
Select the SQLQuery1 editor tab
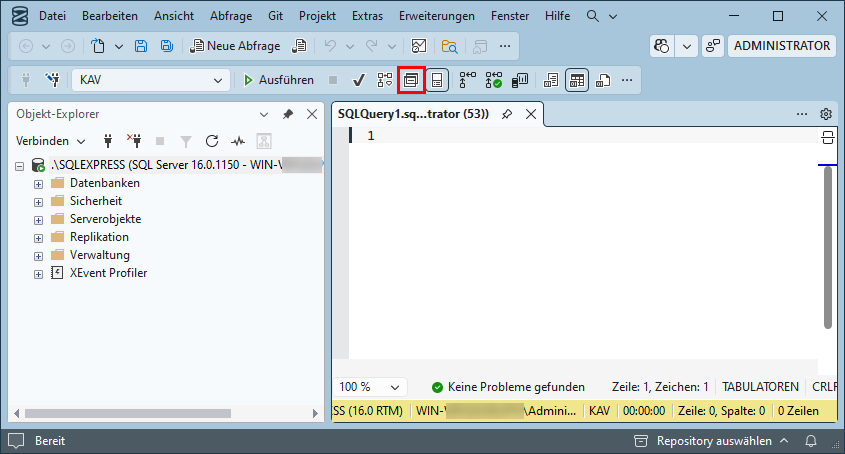[413, 114]
